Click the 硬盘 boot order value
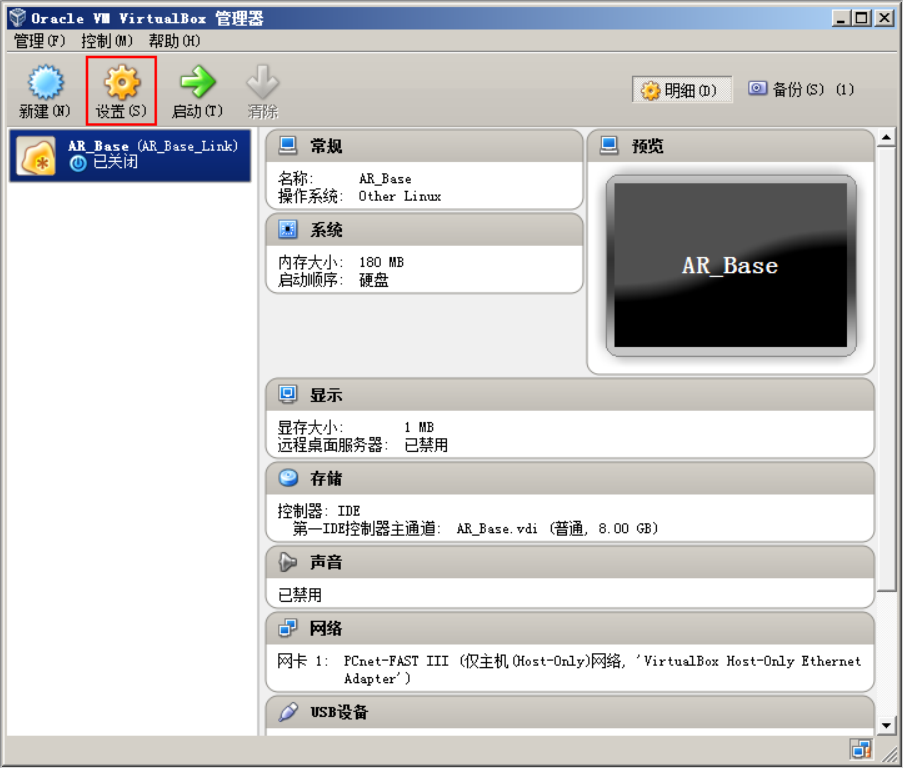 374,280
